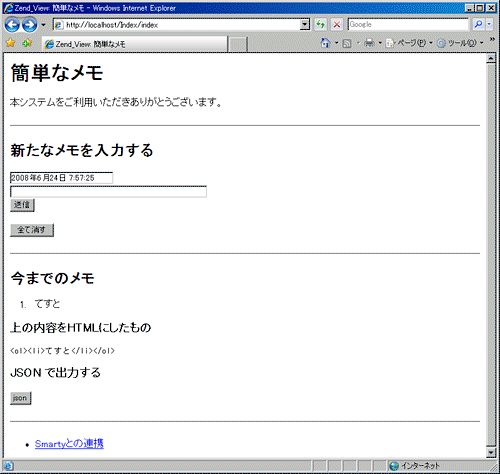Screen dimensions: 500x474
Task: Select the Zend_View 簡単なメモ tab
Action: click(x=135, y=44)
